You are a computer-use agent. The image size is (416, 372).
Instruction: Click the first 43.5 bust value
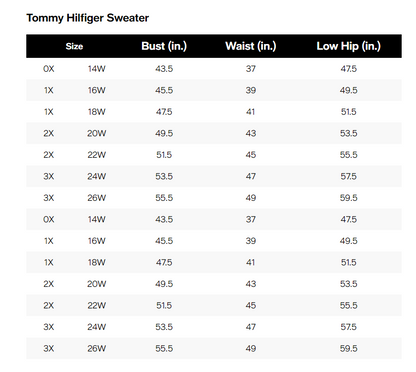tap(164, 69)
